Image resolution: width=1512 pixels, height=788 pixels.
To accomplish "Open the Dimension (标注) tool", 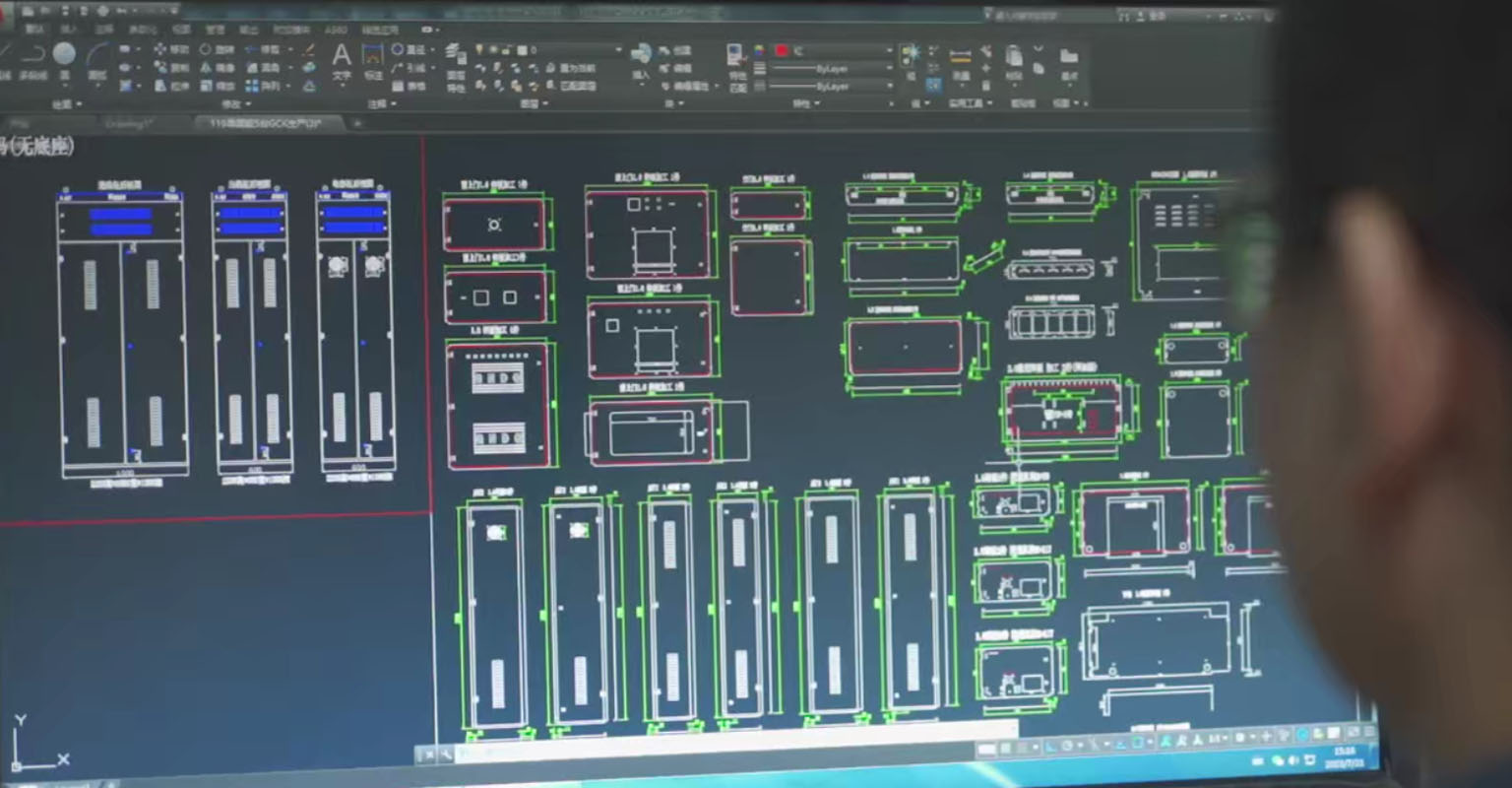I will tap(373, 61).
